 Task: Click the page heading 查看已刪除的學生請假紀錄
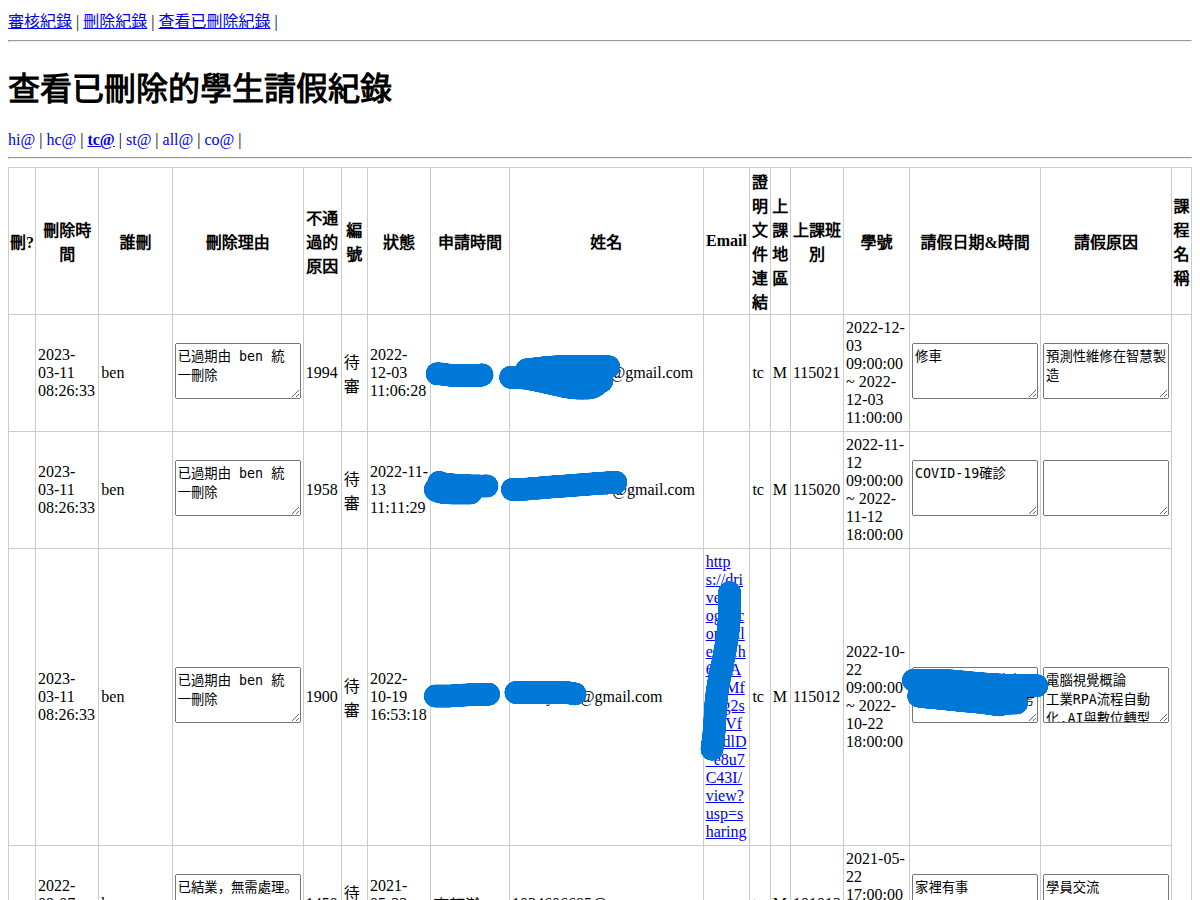[200, 89]
